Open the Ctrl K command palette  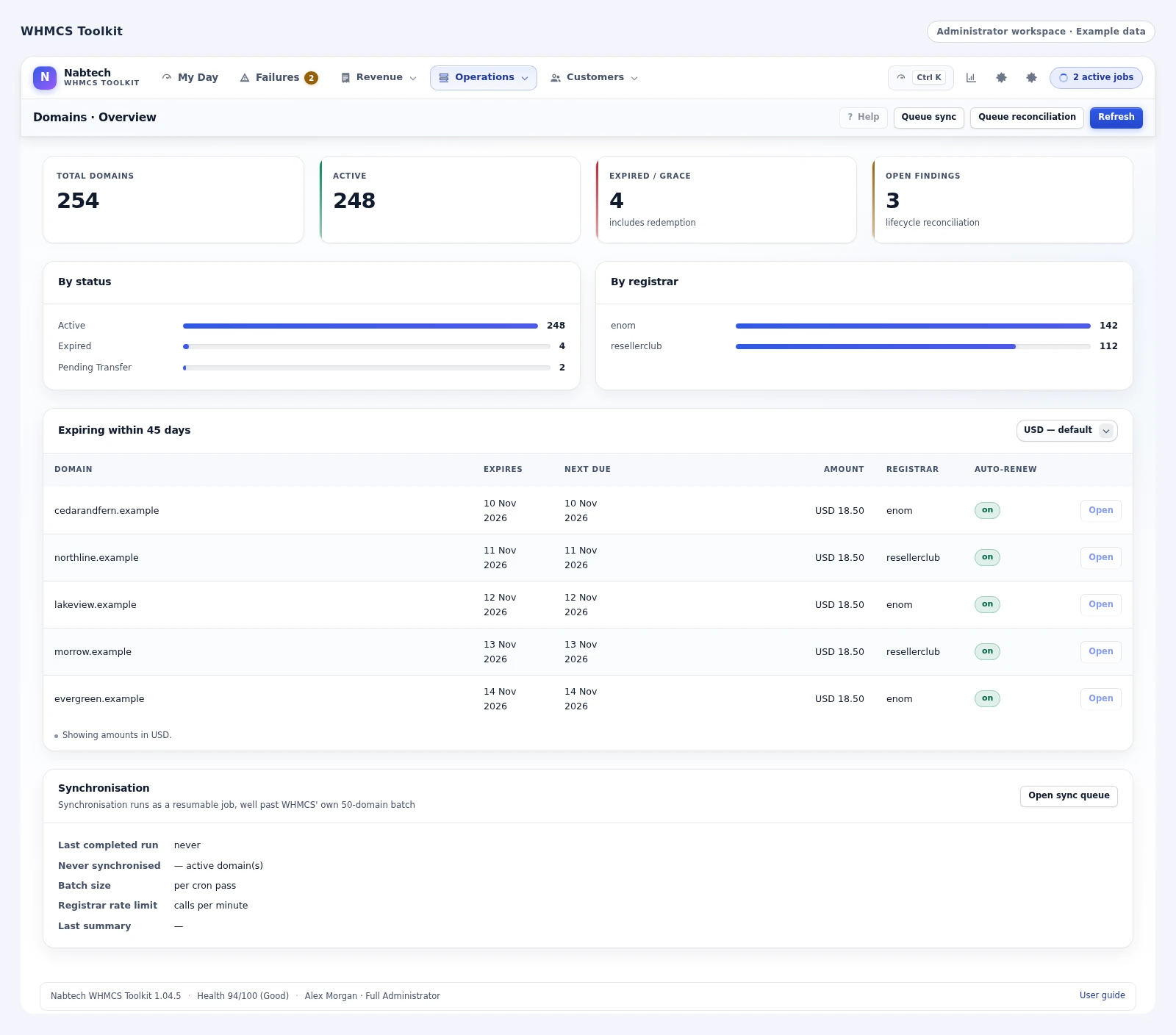(921, 78)
